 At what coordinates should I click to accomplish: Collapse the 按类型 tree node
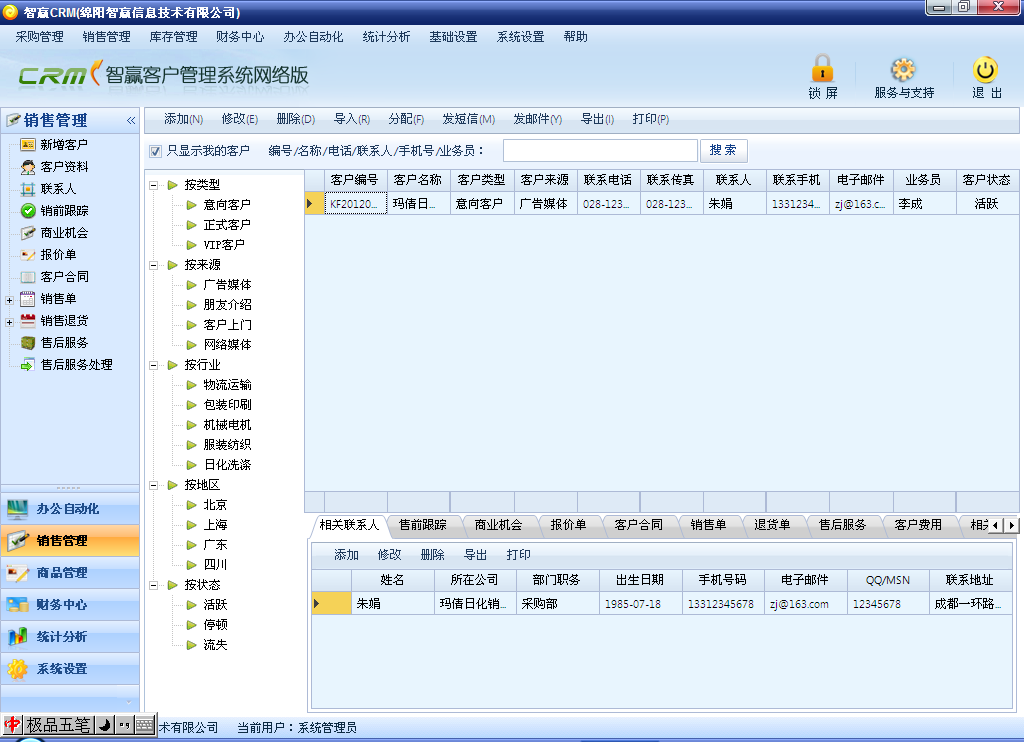click(x=153, y=186)
